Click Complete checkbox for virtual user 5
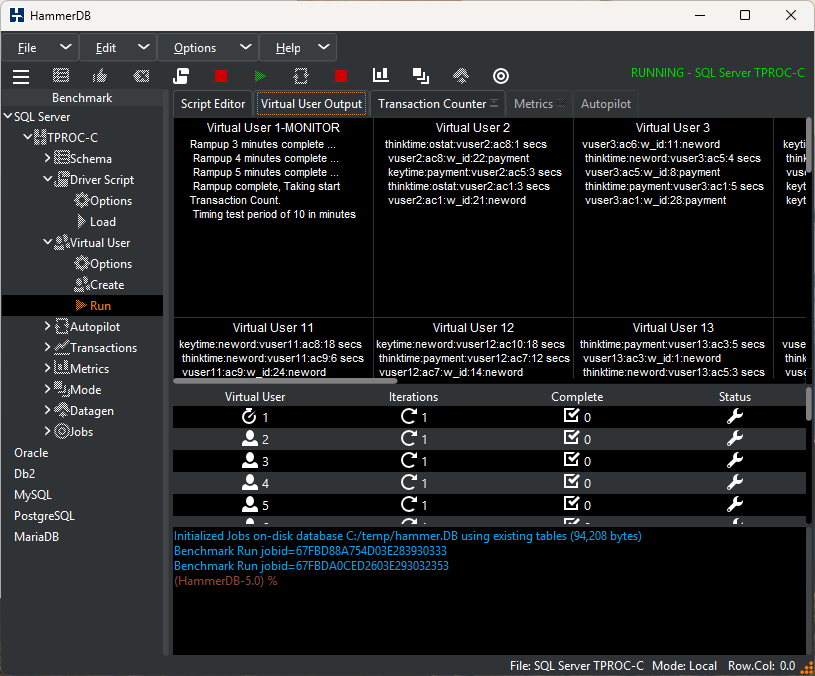This screenshot has height=676, width=815. tap(572, 505)
